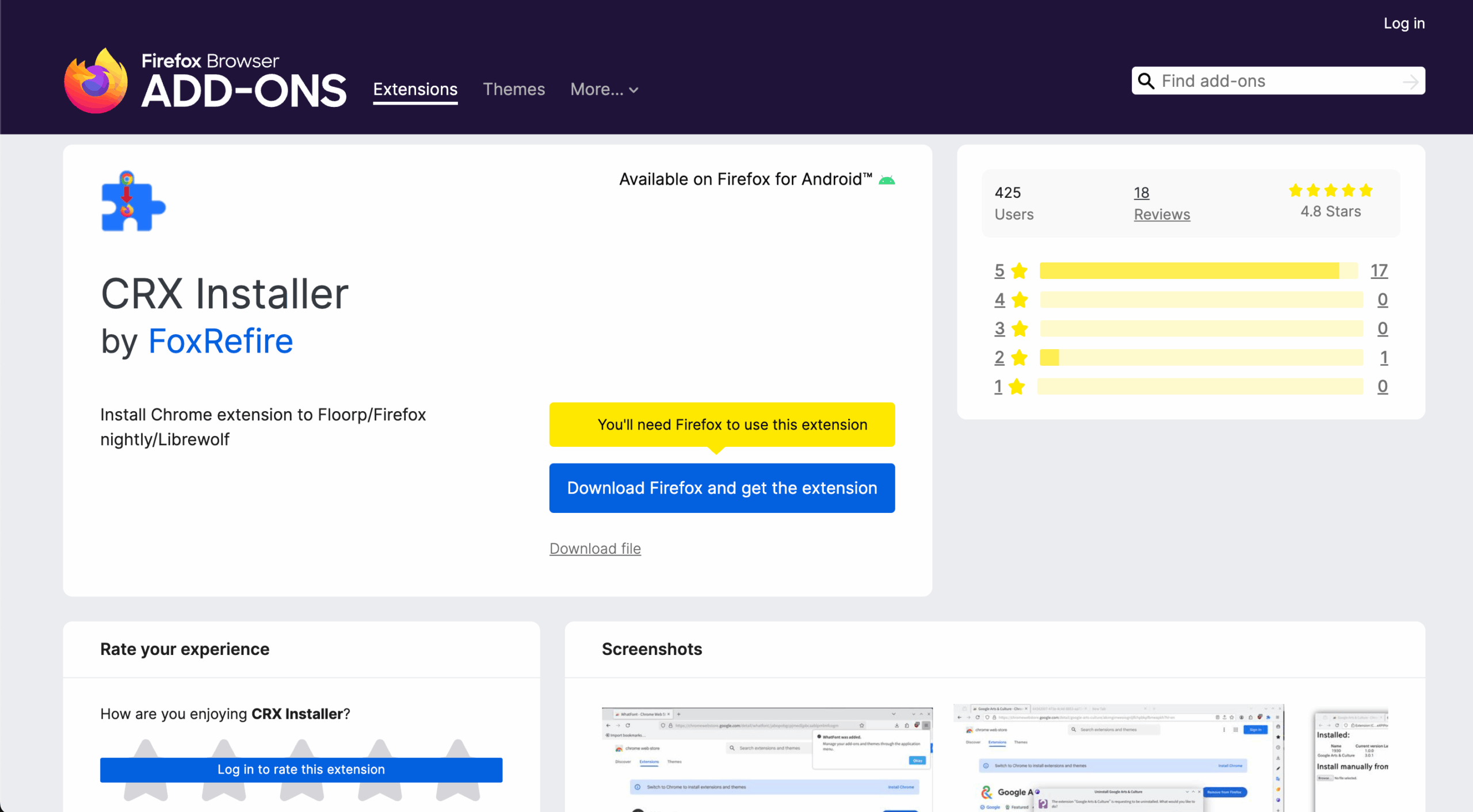This screenshot has width=1473, height=812.
Task: Click Log in to rate this extension
Action: coord(301,770)
